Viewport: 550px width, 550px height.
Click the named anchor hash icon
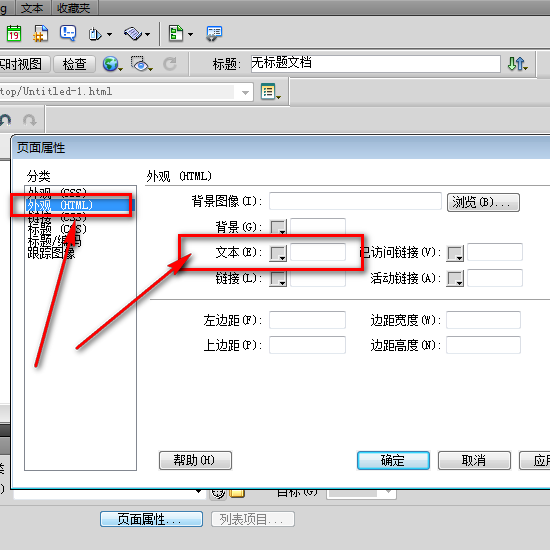pyautogui.click(x=40, y=33)
